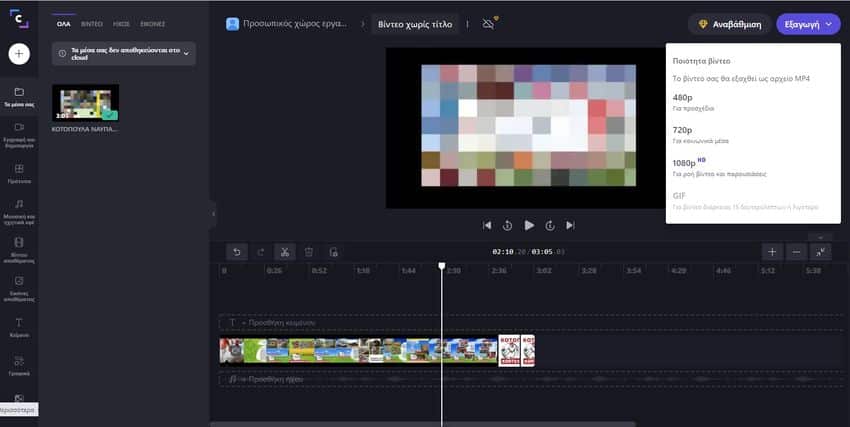Duplicate the selected clip
This screenshot has height=427, width=850.
click(333, 252)
